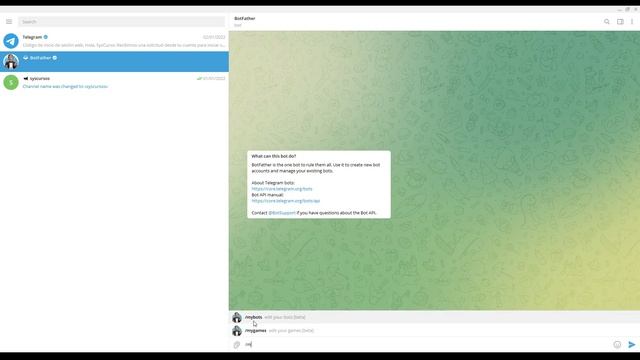Toggle the right info side panel
Screen dimensions: 640x360
click(620, 22)
